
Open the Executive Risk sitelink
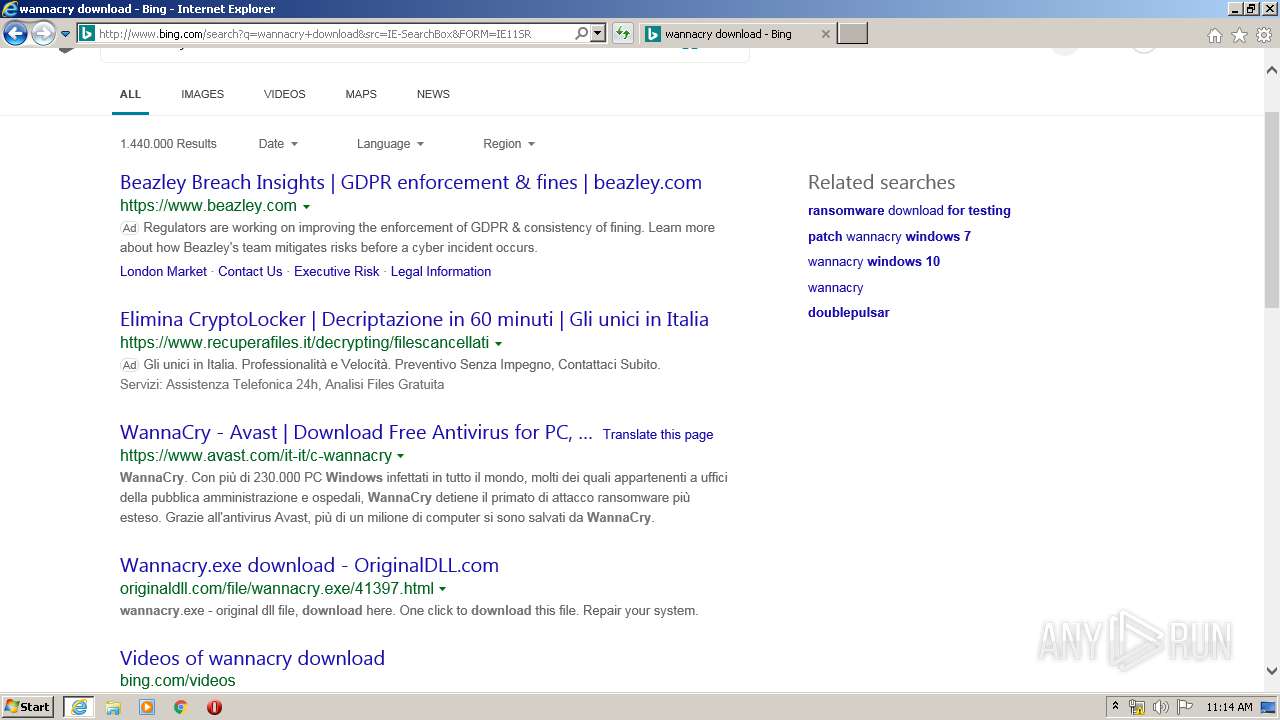(336, 271)
